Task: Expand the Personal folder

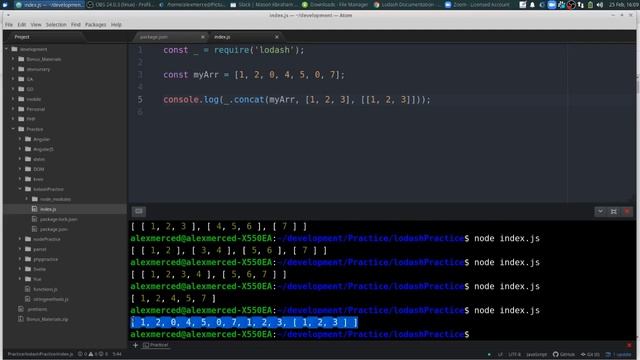Action: tap(13, 109)
